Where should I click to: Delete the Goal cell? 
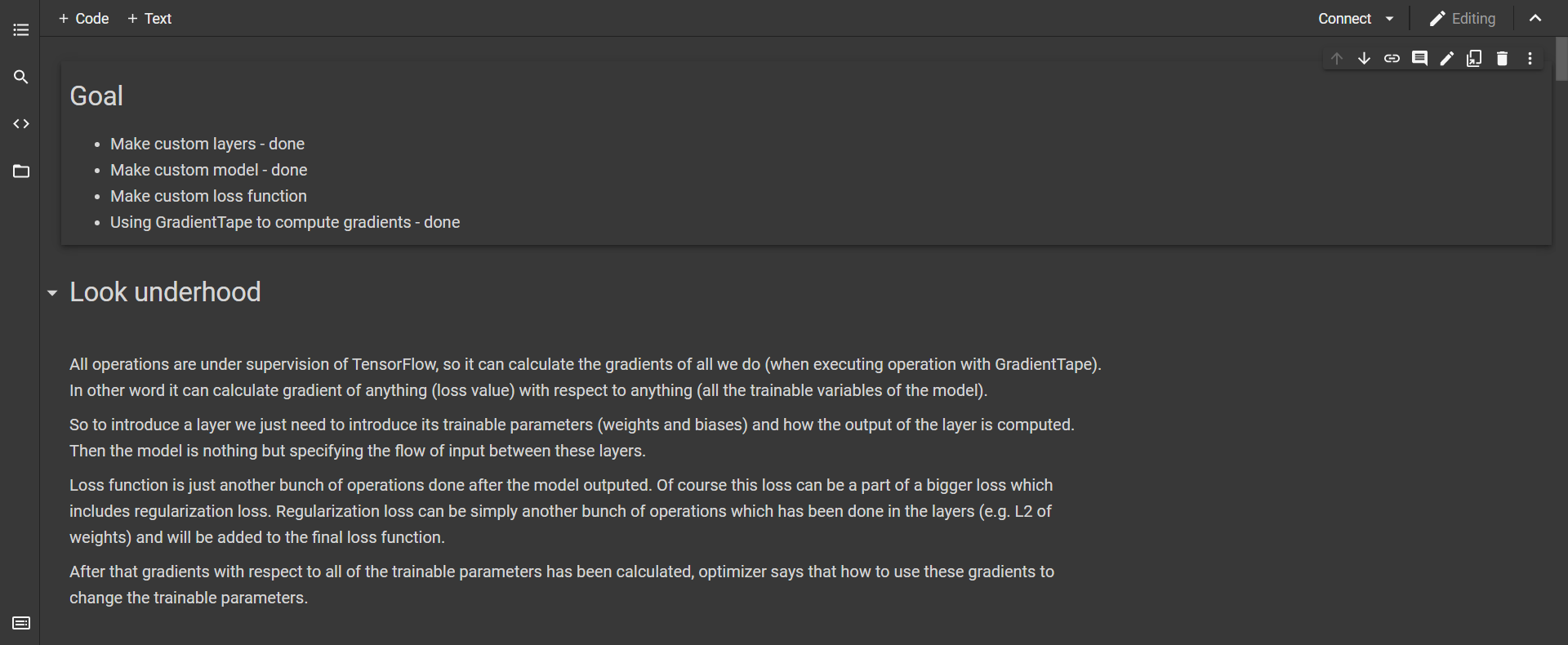(1502, 58)
